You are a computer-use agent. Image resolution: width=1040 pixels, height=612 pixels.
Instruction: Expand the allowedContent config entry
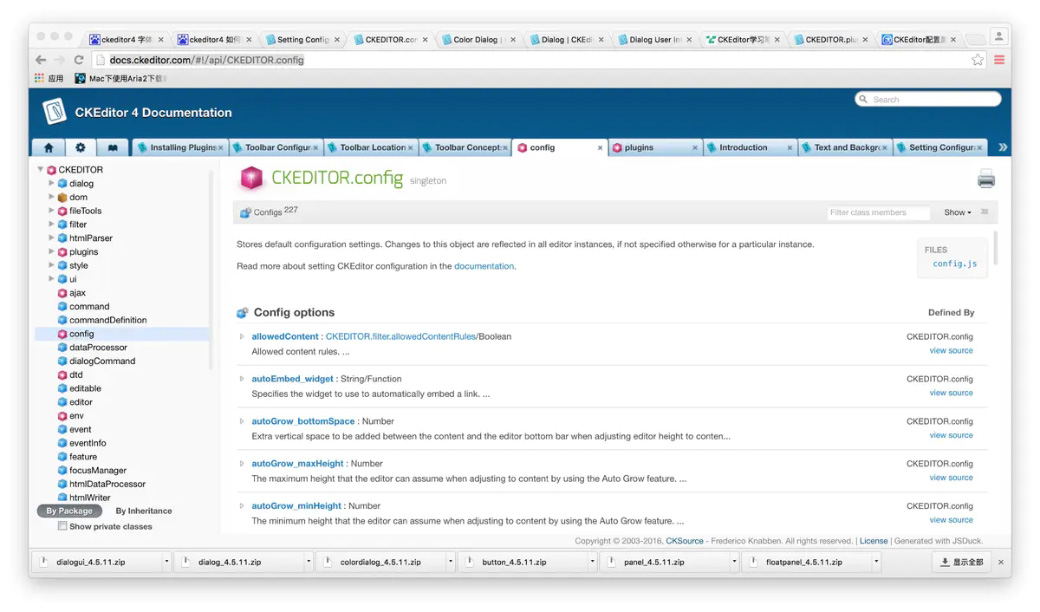pos(242,337)
